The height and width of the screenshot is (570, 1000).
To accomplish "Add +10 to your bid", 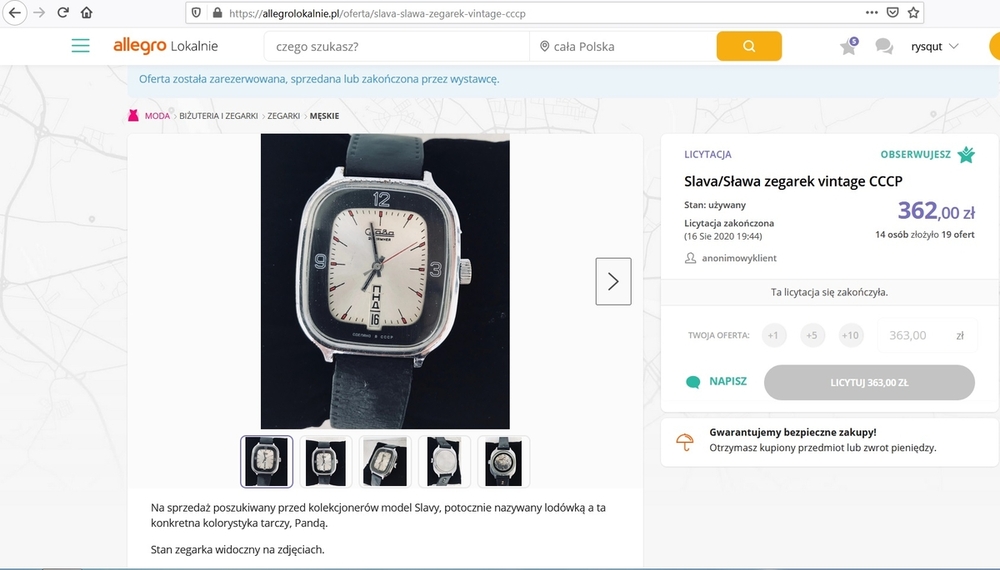I will click(x=851, y=335).
